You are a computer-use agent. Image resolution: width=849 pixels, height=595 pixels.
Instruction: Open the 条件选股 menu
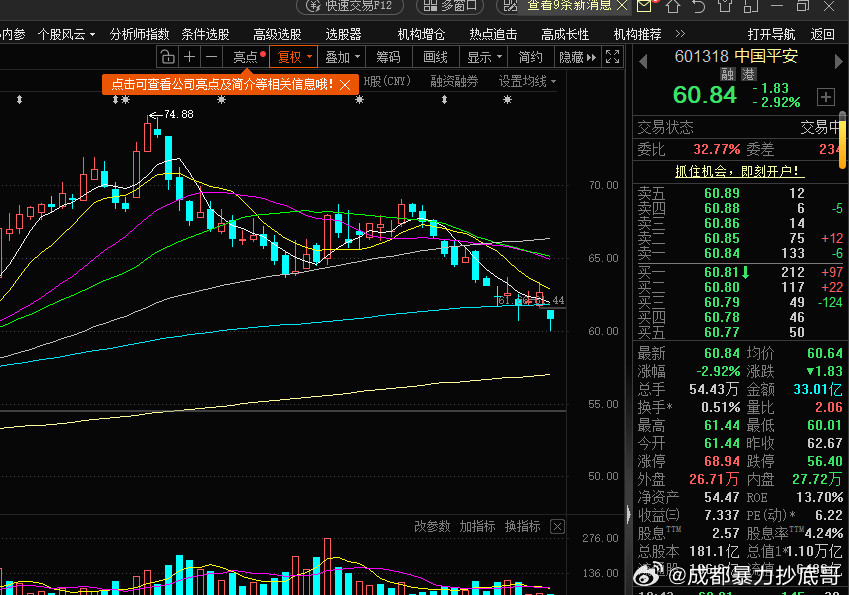point(205,34)
